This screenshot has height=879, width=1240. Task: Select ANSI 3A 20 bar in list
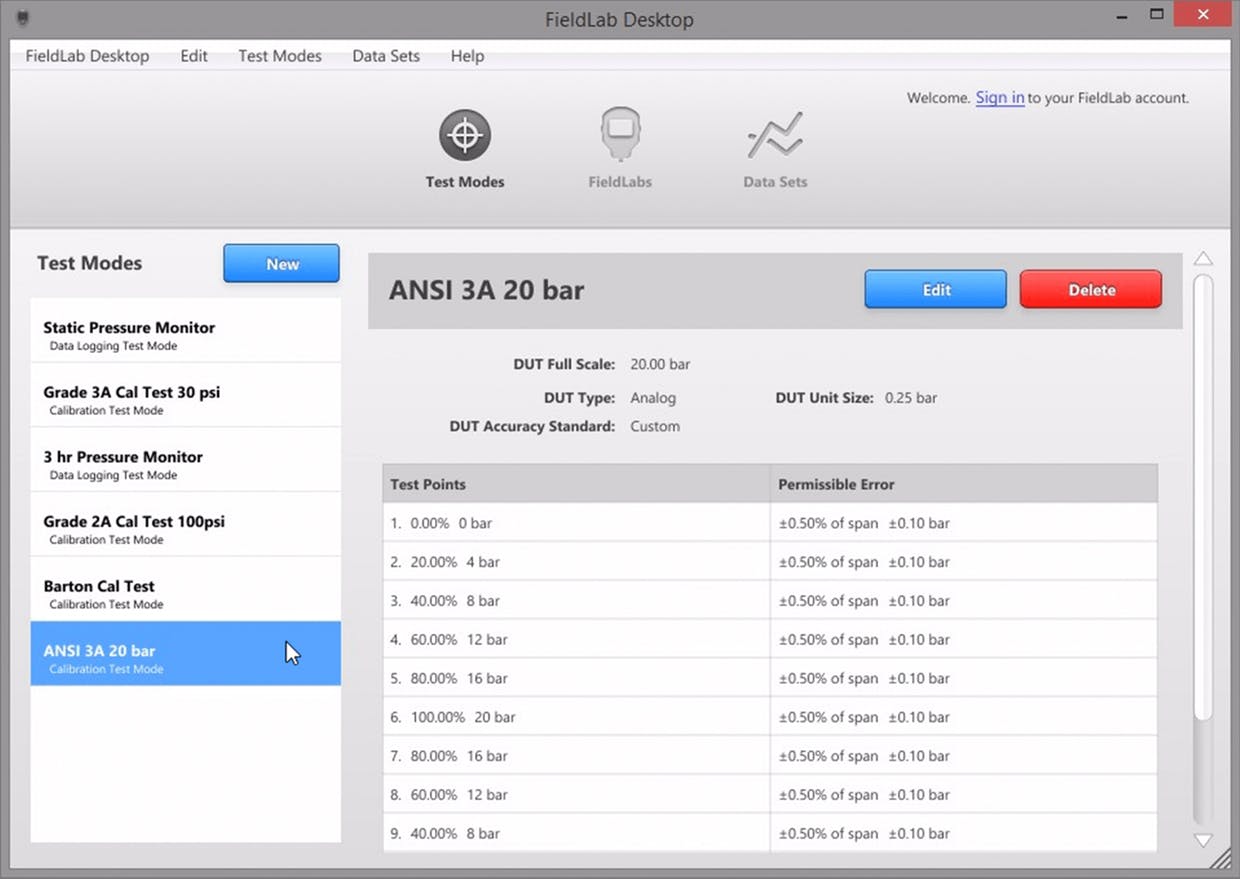coord(186,654)
